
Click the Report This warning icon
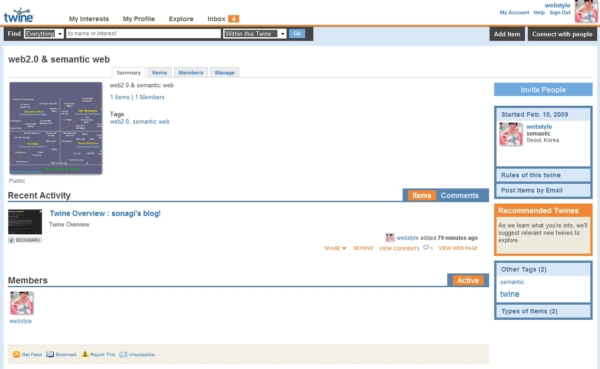point(85,354)
